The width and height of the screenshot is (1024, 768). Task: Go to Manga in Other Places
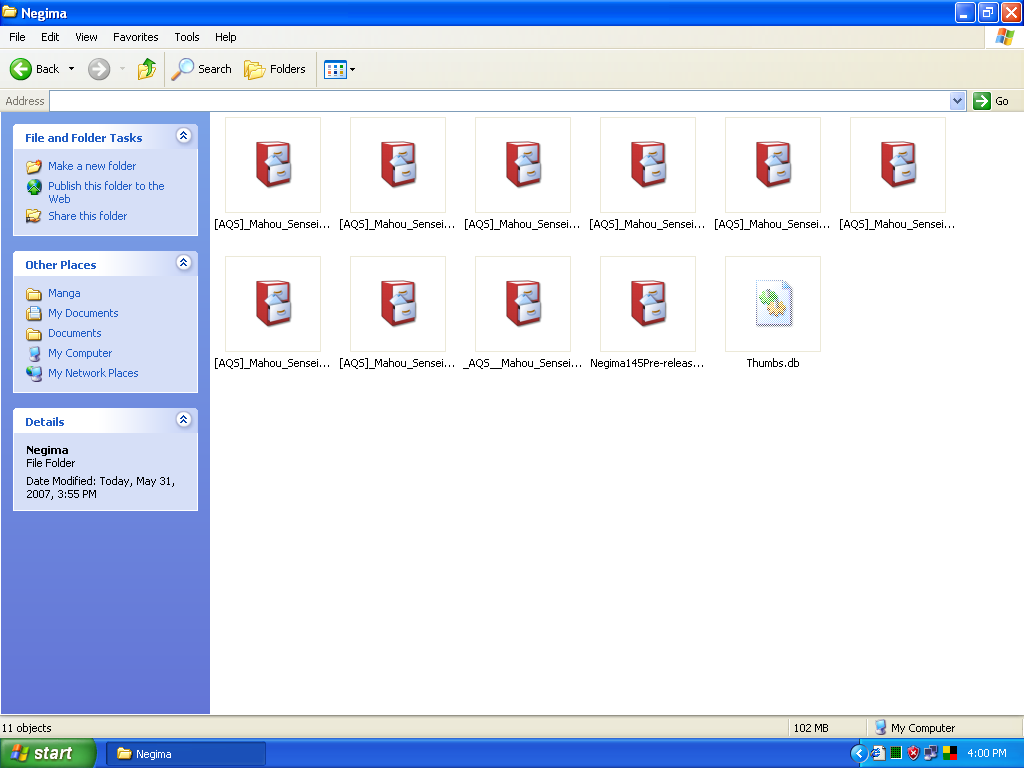pyautogui.click(x=64, y=293)
